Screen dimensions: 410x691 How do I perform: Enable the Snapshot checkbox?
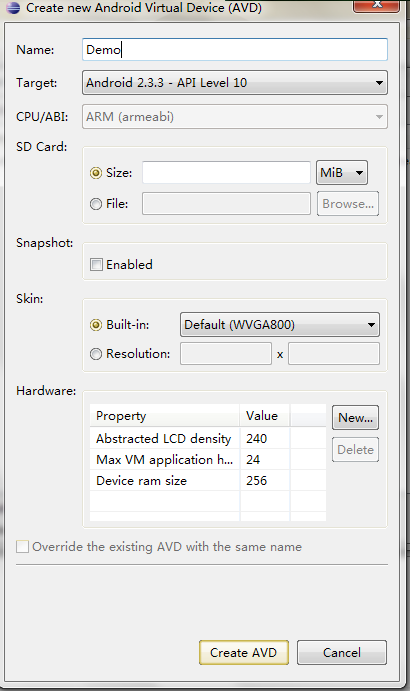[x=96, y=264]
